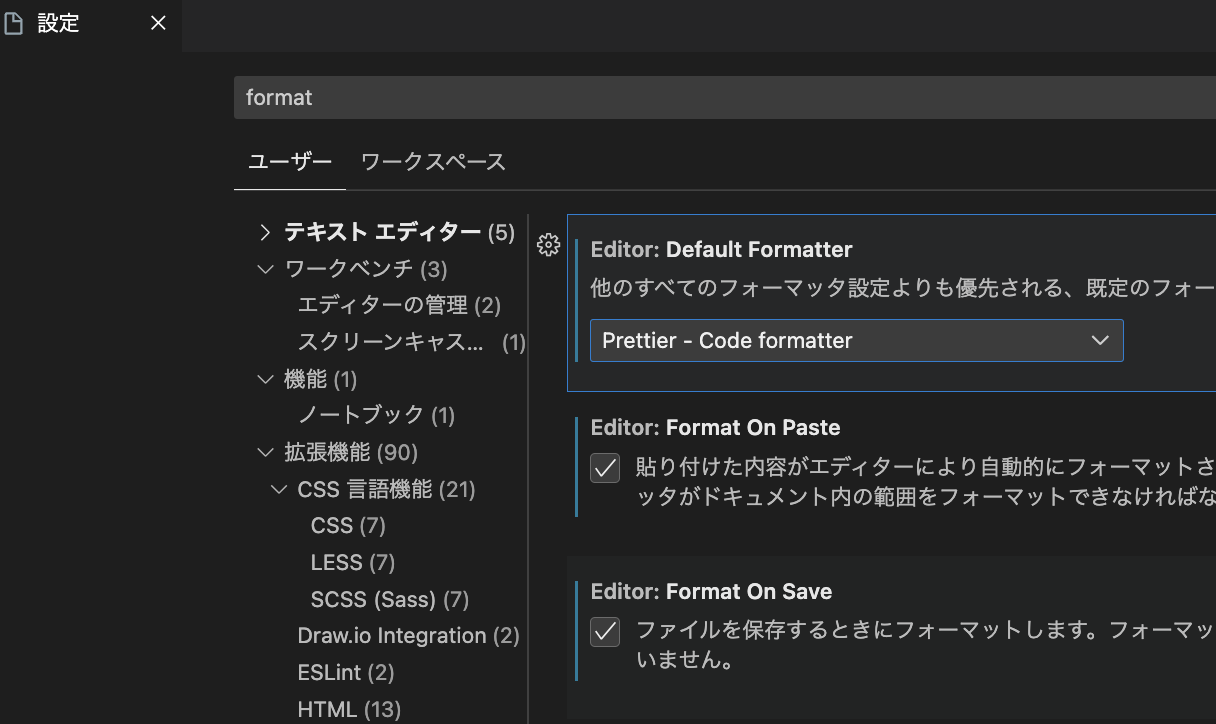Collapse the 機能 tree section
The height and width of the screenshot is (724, 1216).
click(265, 379)
